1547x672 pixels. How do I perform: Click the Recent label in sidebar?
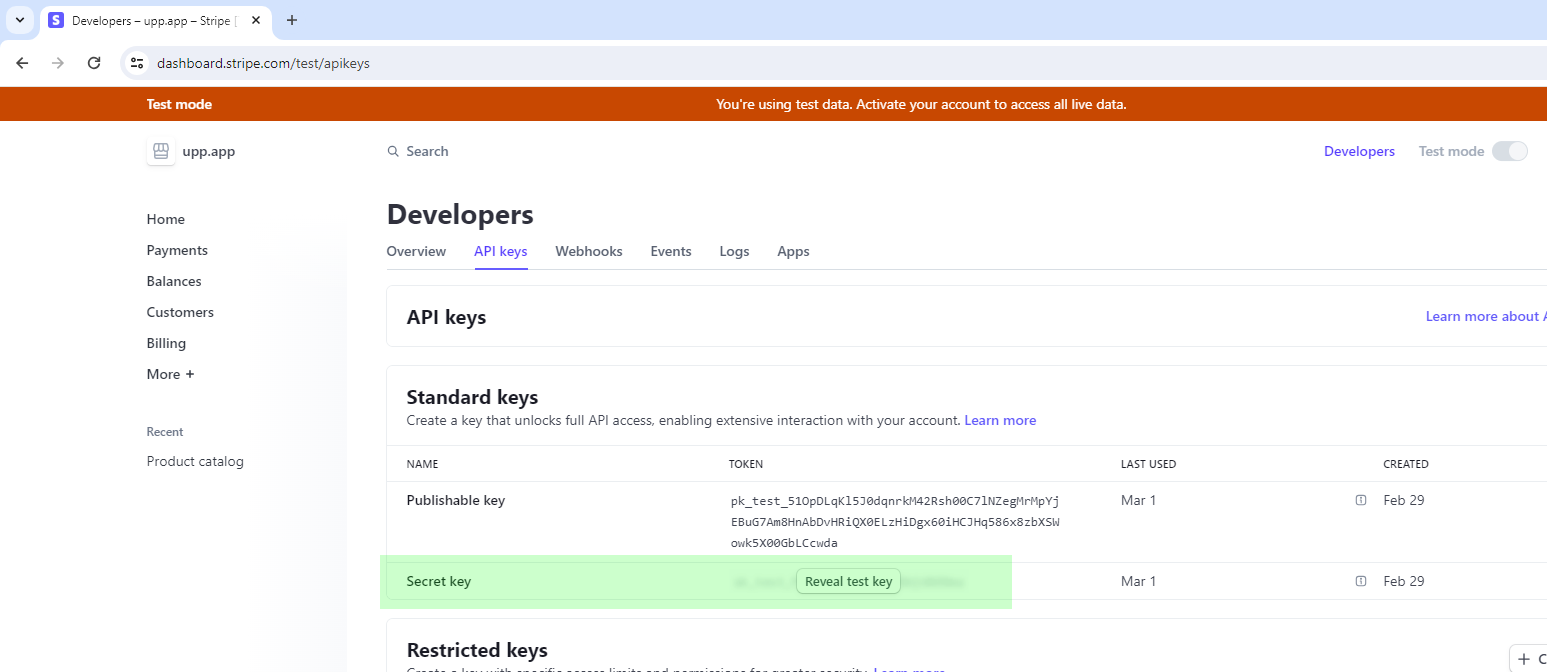[x=165, y=432]
